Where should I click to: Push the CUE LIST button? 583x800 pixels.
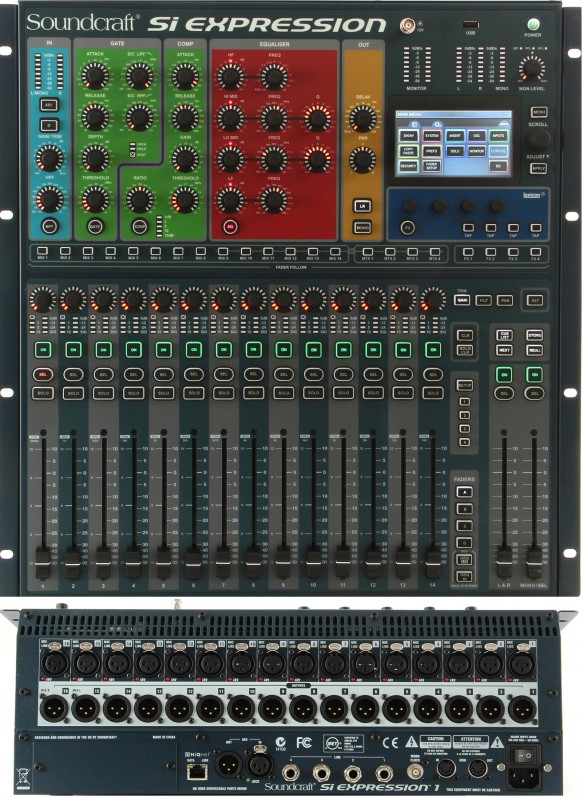pos(504,335)
